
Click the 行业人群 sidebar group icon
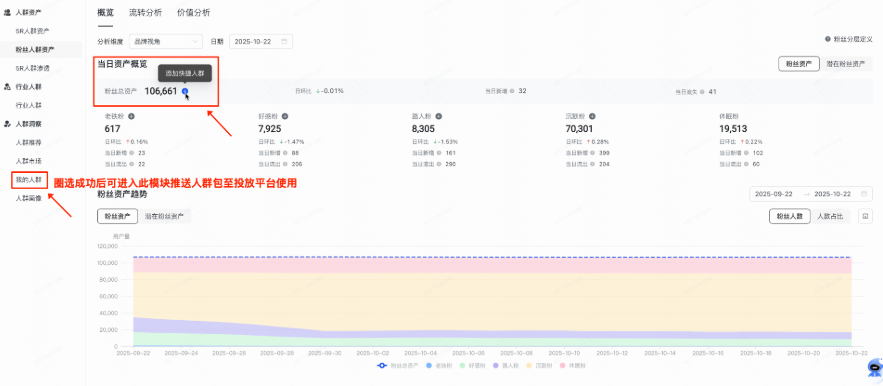click(x=7, y=87)
